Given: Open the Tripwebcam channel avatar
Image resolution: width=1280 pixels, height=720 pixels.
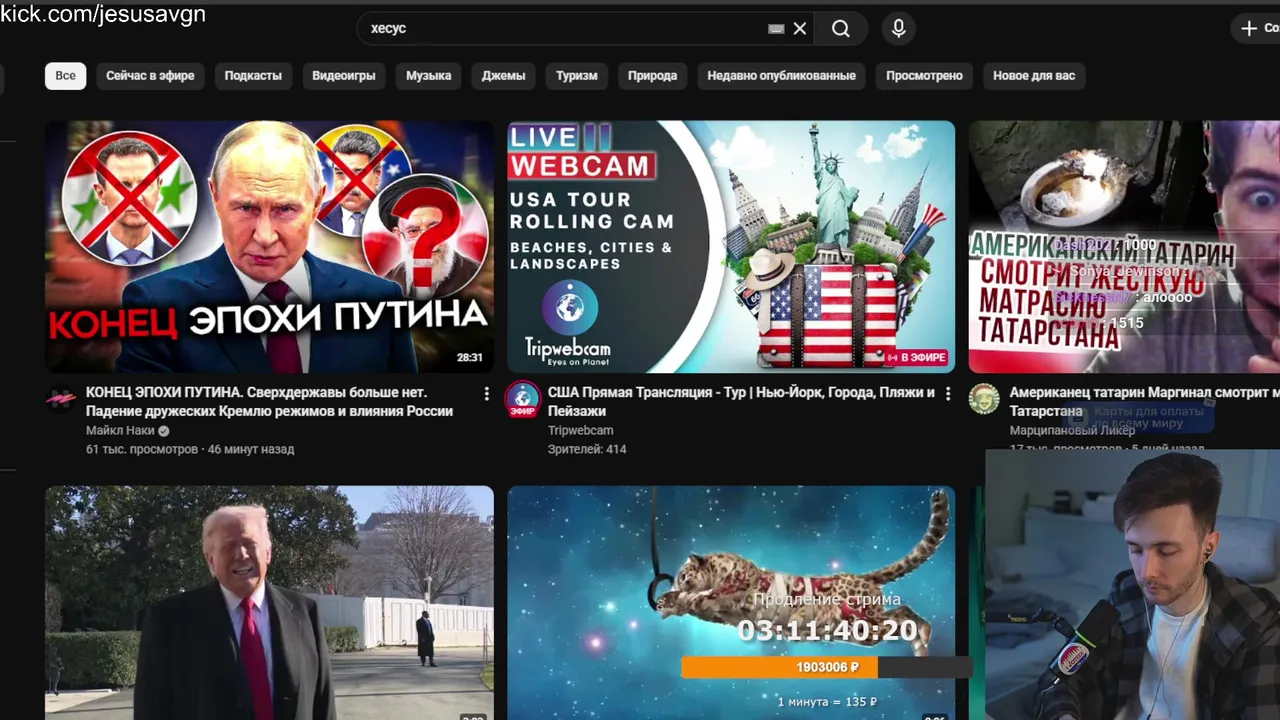Looking at the screenshot, I should [522, 399].
